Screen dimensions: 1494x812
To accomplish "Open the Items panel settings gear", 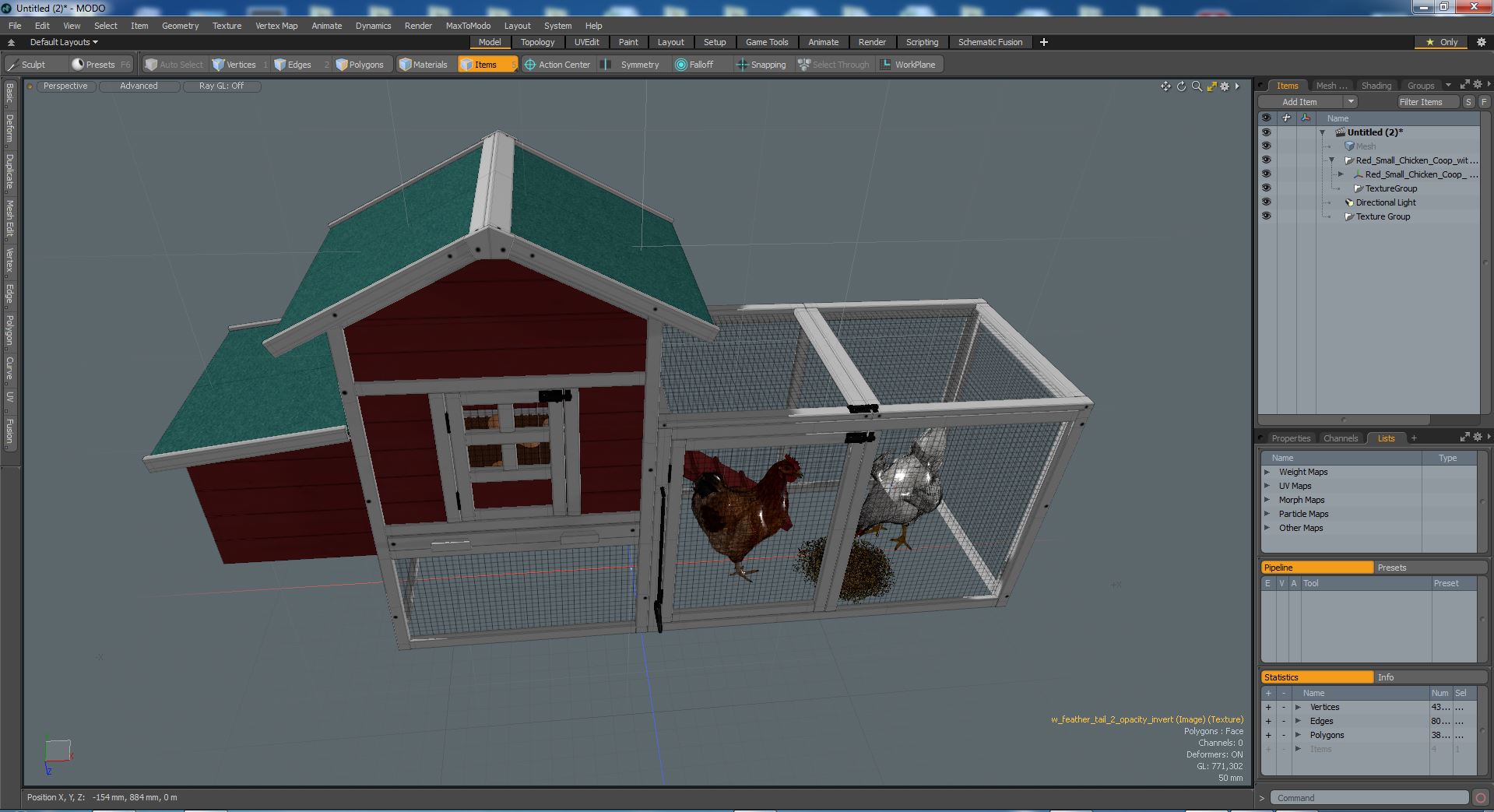I will 1478,85.
